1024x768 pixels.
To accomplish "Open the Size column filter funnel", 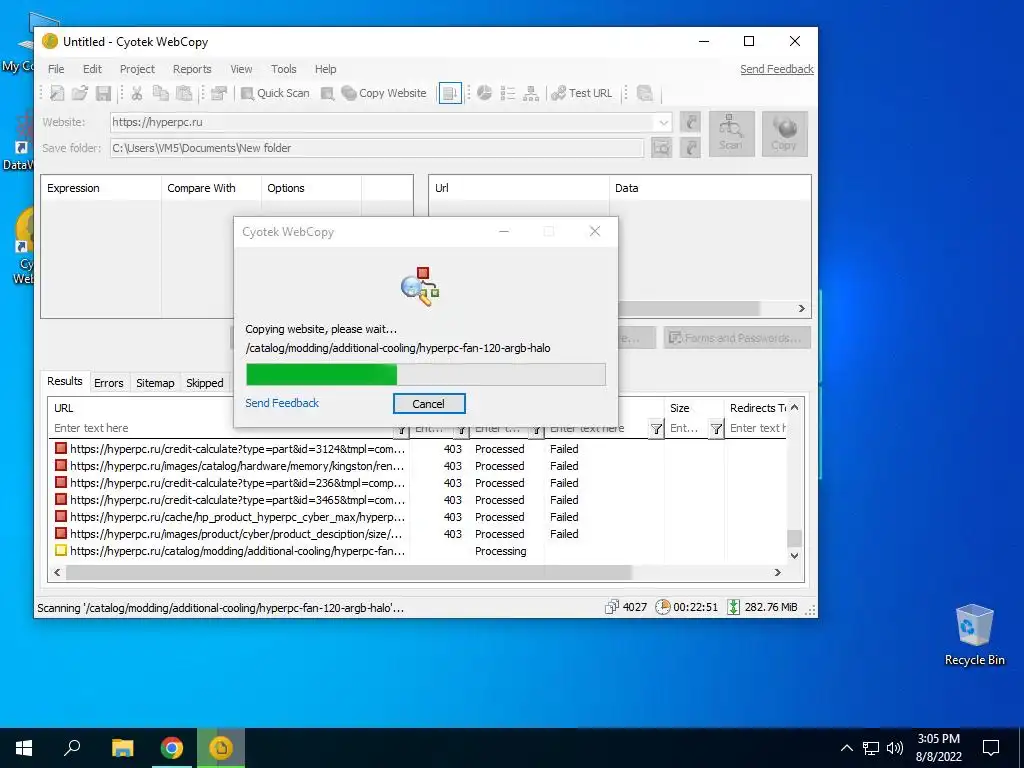I will click(716, 429).
